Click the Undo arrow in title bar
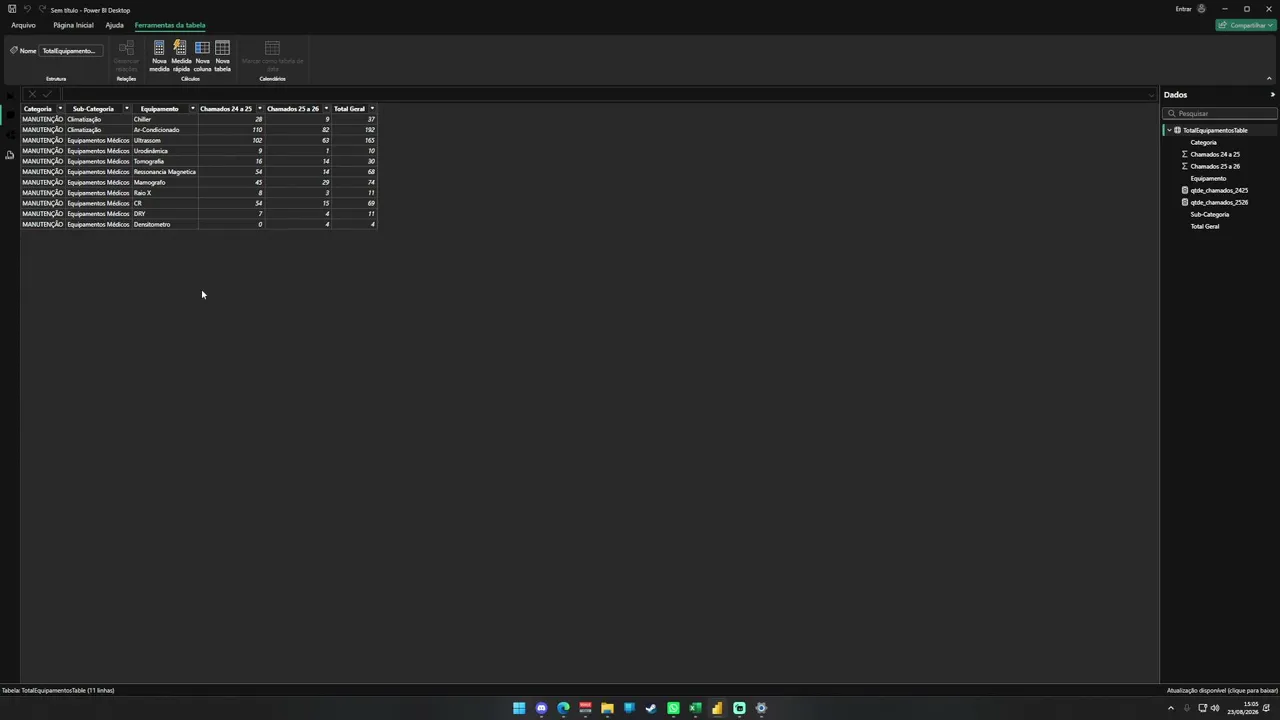1280x720 pixels. pos(27,9)
